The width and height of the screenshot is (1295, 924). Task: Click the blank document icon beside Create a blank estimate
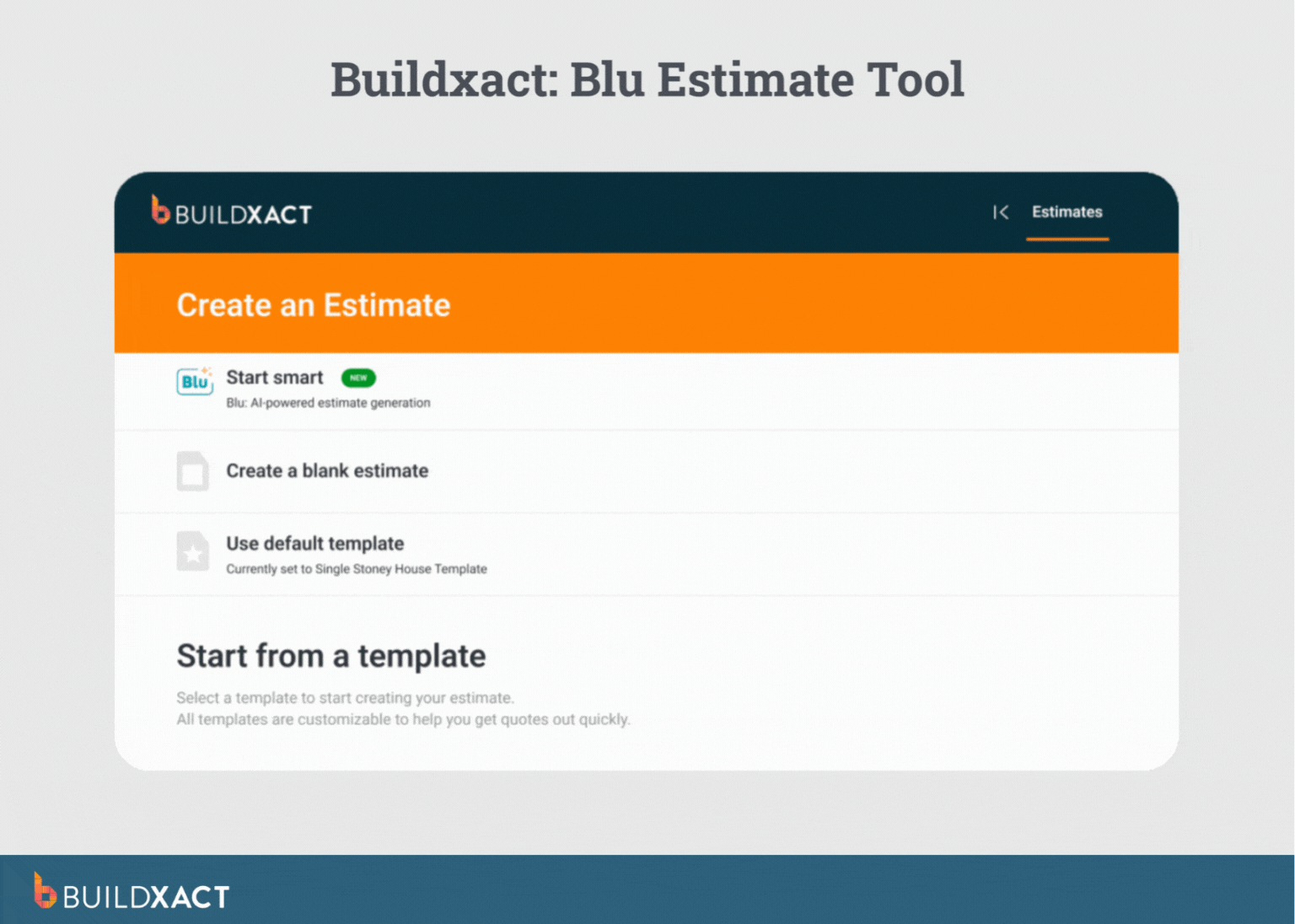tap(193, 471)
